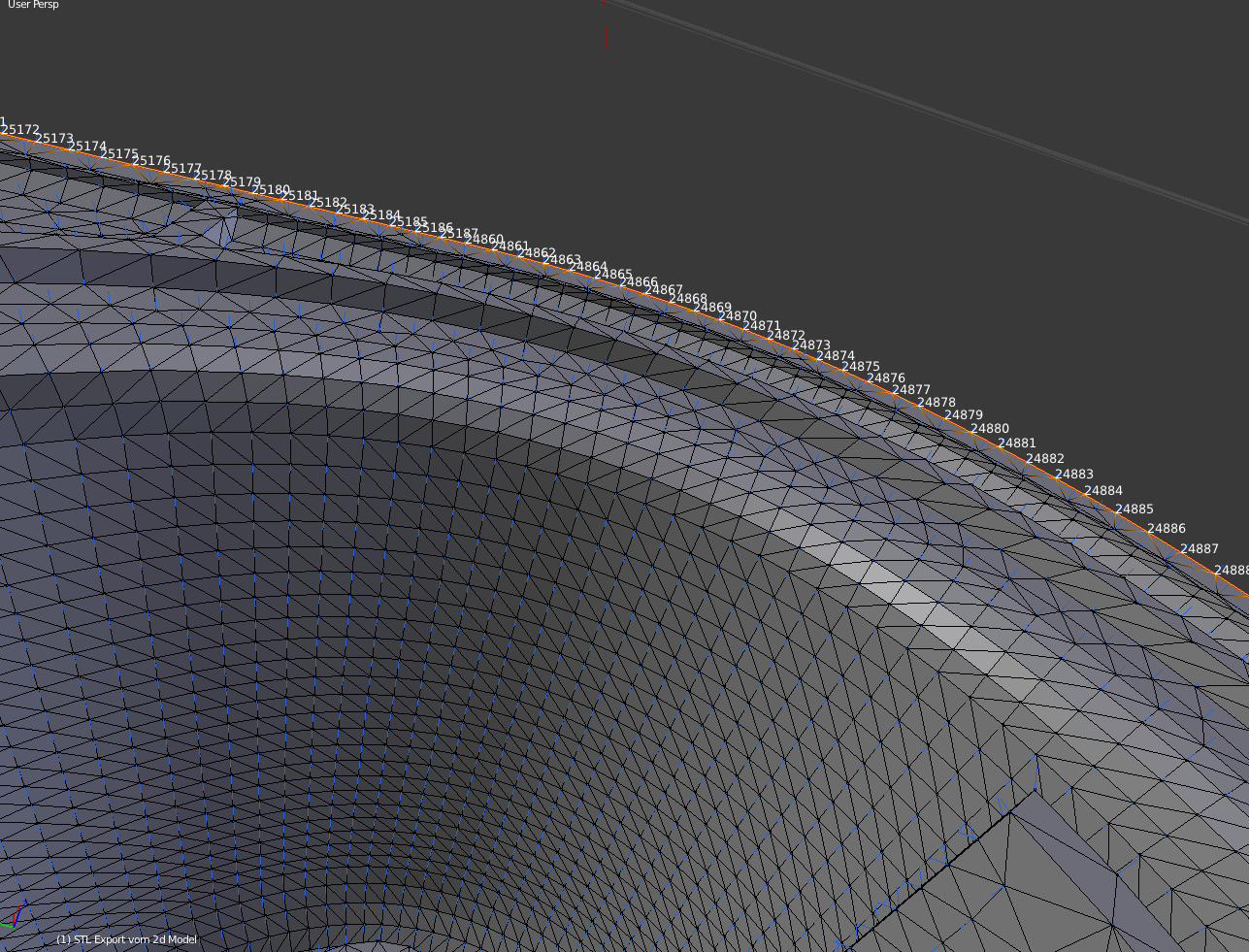Image resolution: width=1249 pixels, height=952 pixels.
Task: Select vertex index label 24887
Action: [x=1199, y=549]
